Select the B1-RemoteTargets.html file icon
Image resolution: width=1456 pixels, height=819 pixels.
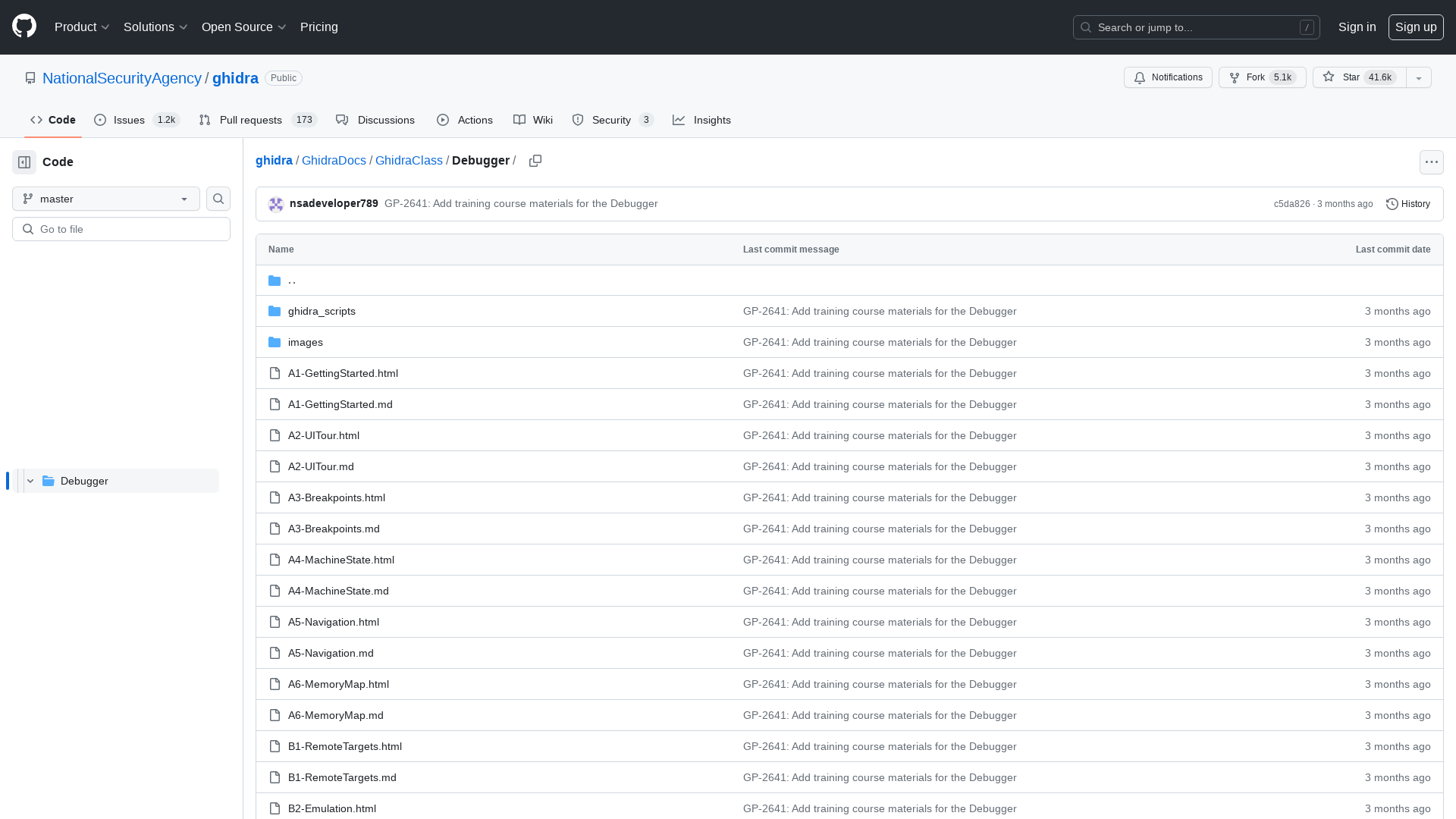(x=275, y=747)
